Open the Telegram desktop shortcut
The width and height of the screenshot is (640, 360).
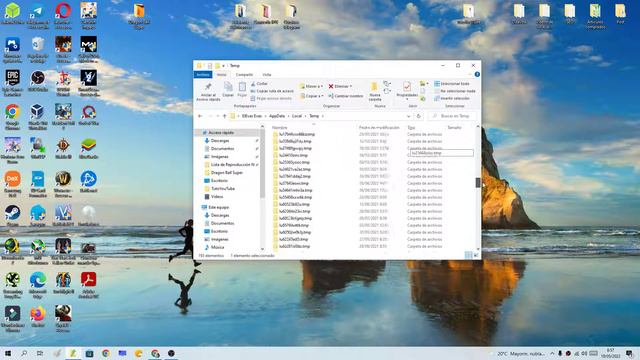(38, 16)
